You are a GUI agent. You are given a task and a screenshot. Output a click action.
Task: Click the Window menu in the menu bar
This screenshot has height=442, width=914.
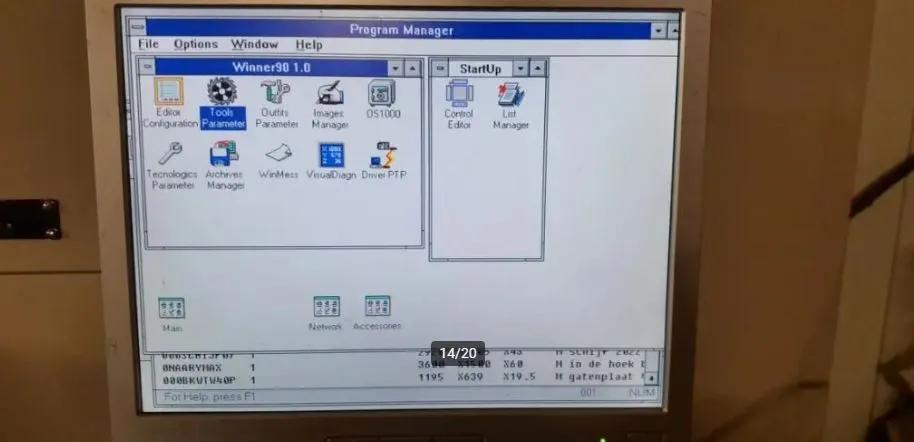254,45
